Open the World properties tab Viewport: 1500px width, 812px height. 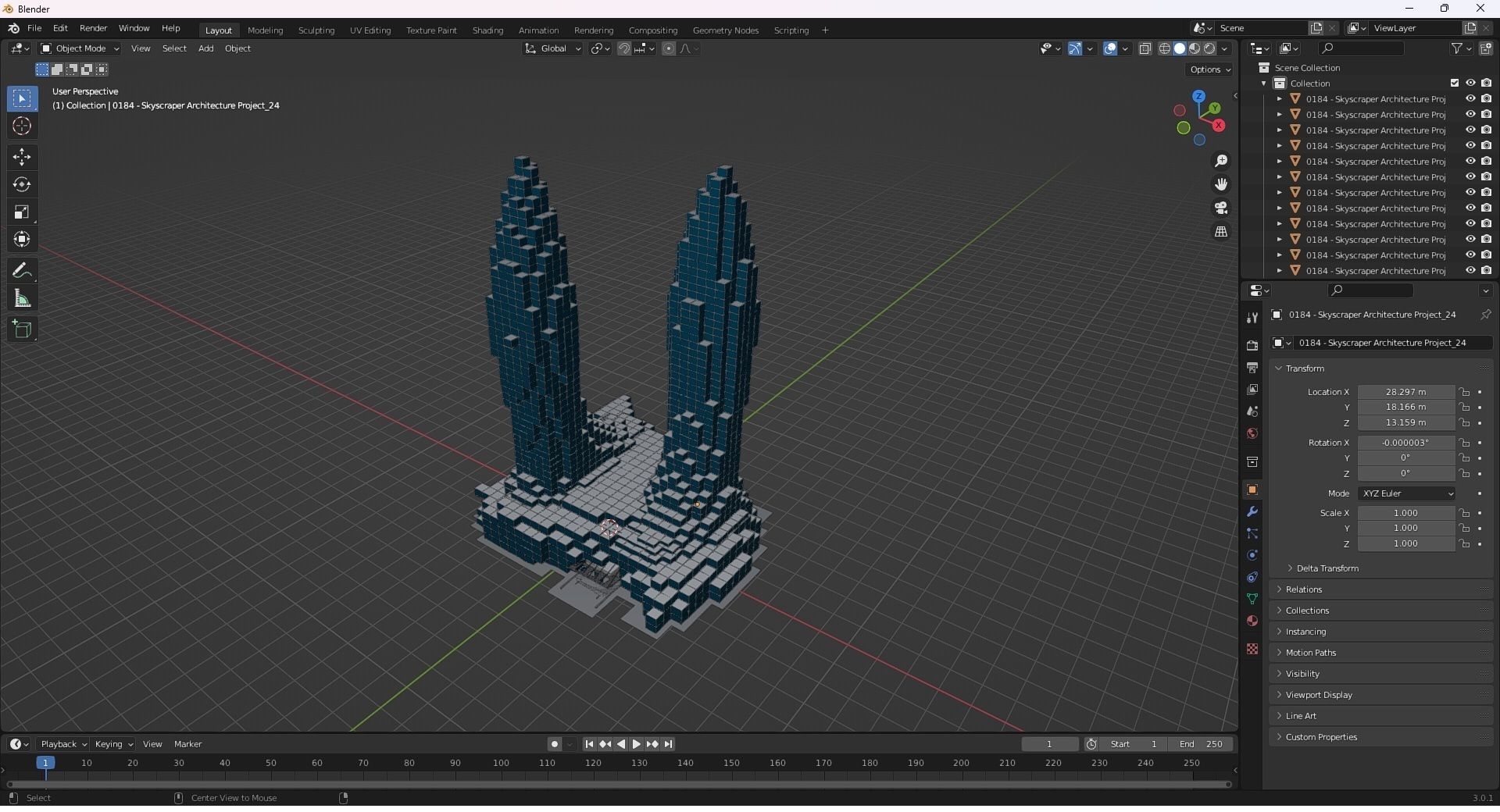pos(1252,433)
